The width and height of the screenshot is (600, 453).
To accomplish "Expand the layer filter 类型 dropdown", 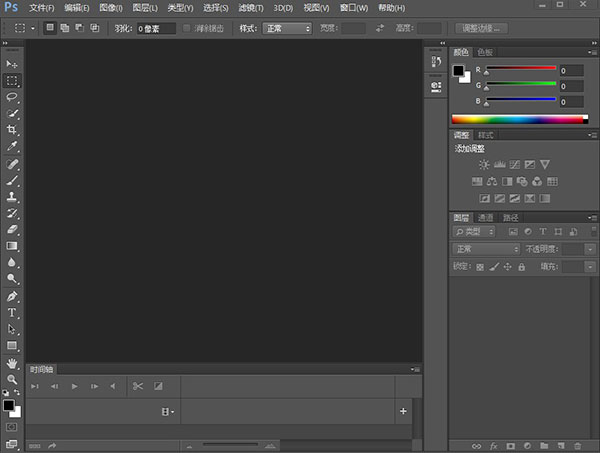I will (474, 231).
